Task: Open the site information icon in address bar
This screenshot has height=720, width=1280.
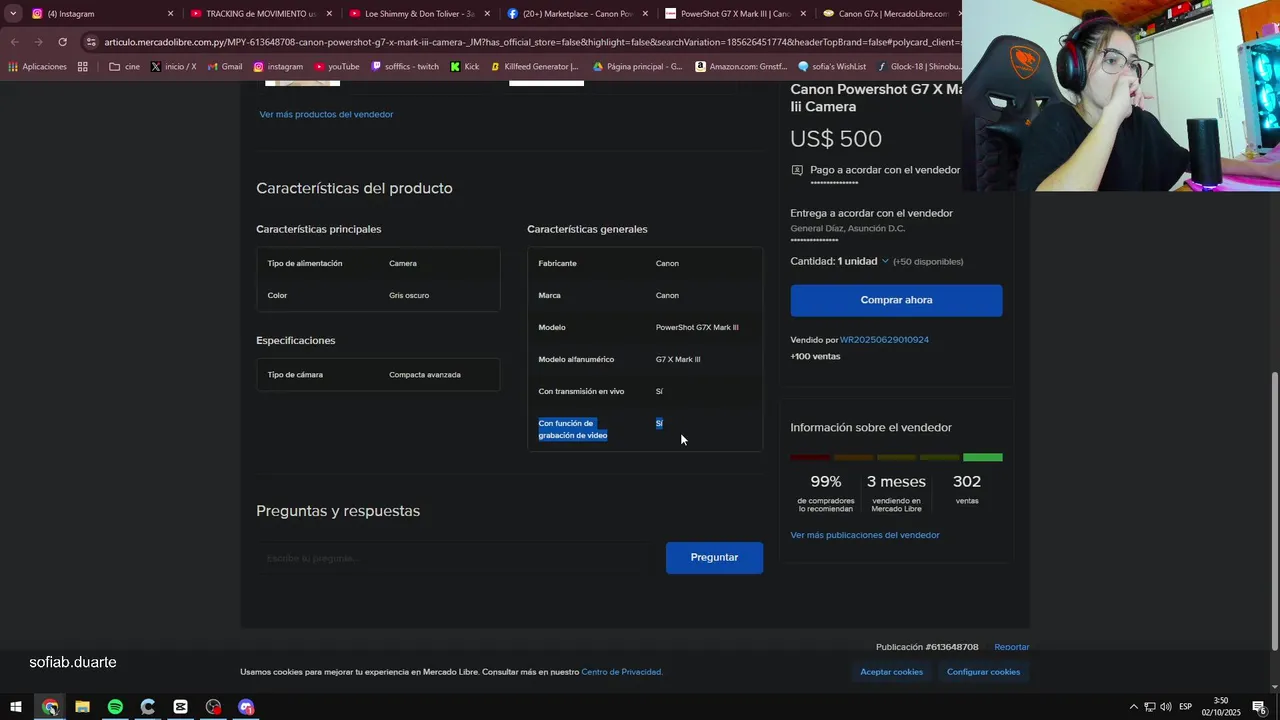Action: [91, 42]
